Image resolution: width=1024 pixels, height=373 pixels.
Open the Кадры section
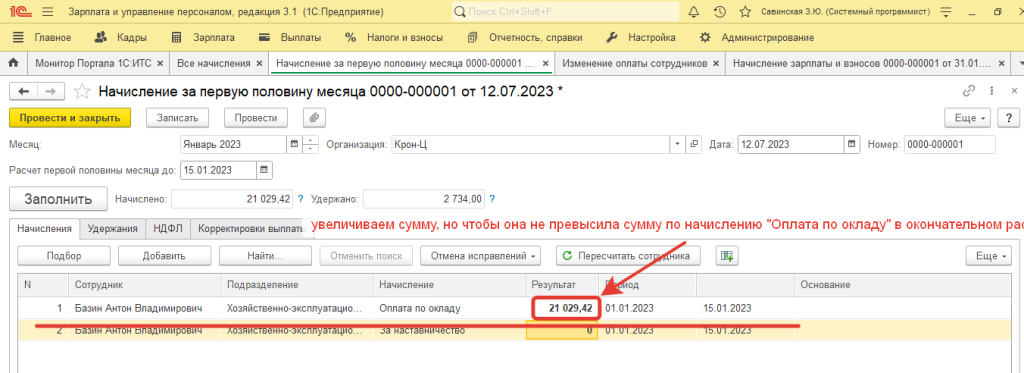pyautogui.click(x=121, y=37)
